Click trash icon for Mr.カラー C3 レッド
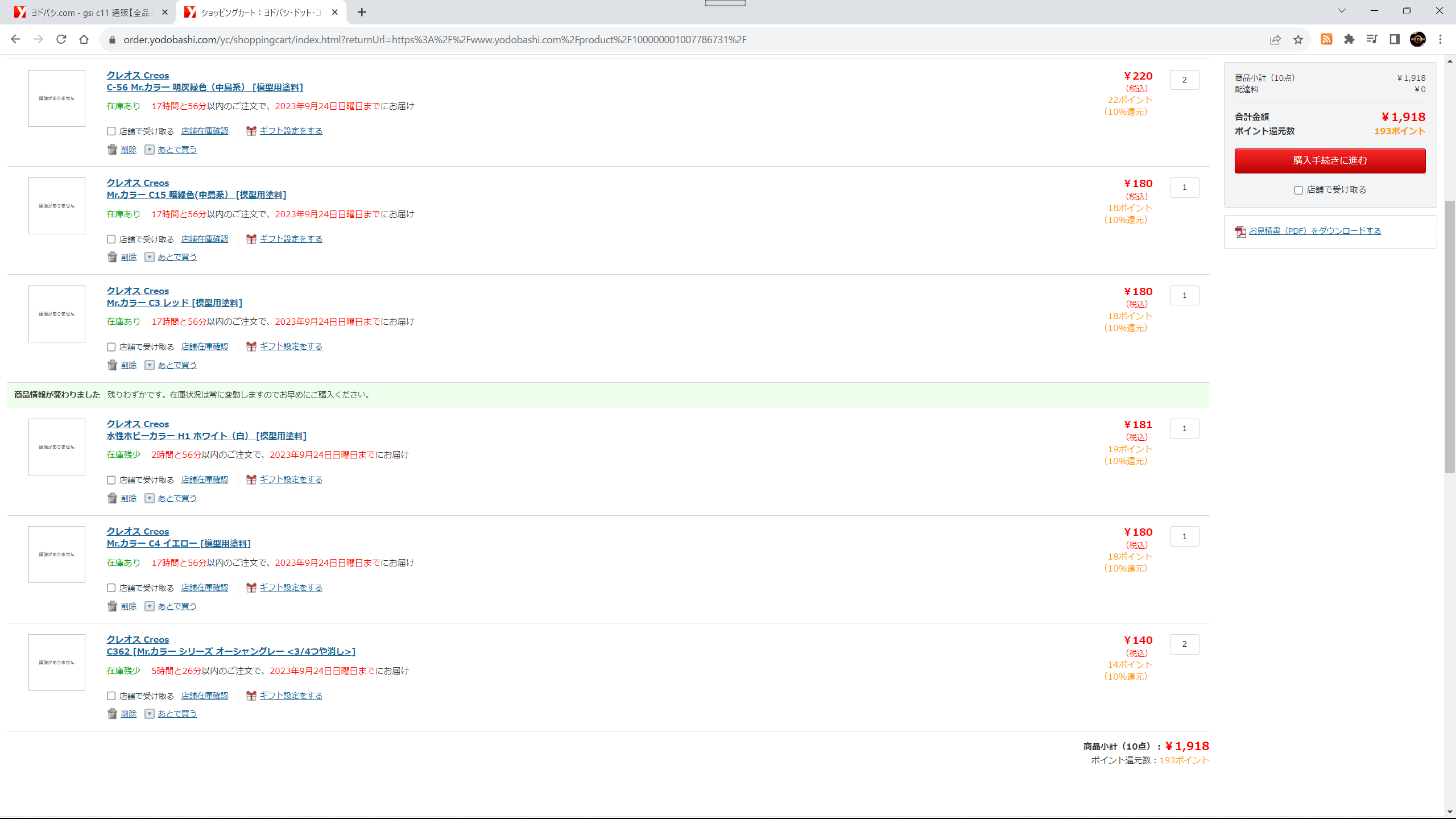Viewport: 1456px width, 819px height. [112, 365]
